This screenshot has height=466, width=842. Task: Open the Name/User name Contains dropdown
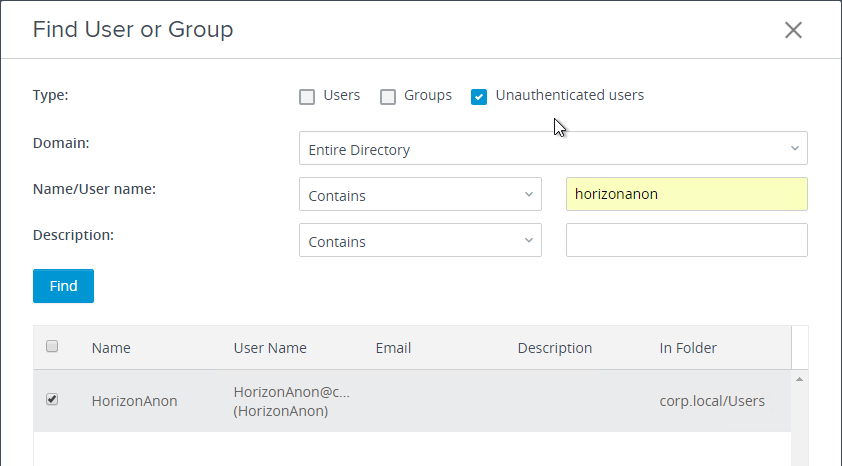420,194
